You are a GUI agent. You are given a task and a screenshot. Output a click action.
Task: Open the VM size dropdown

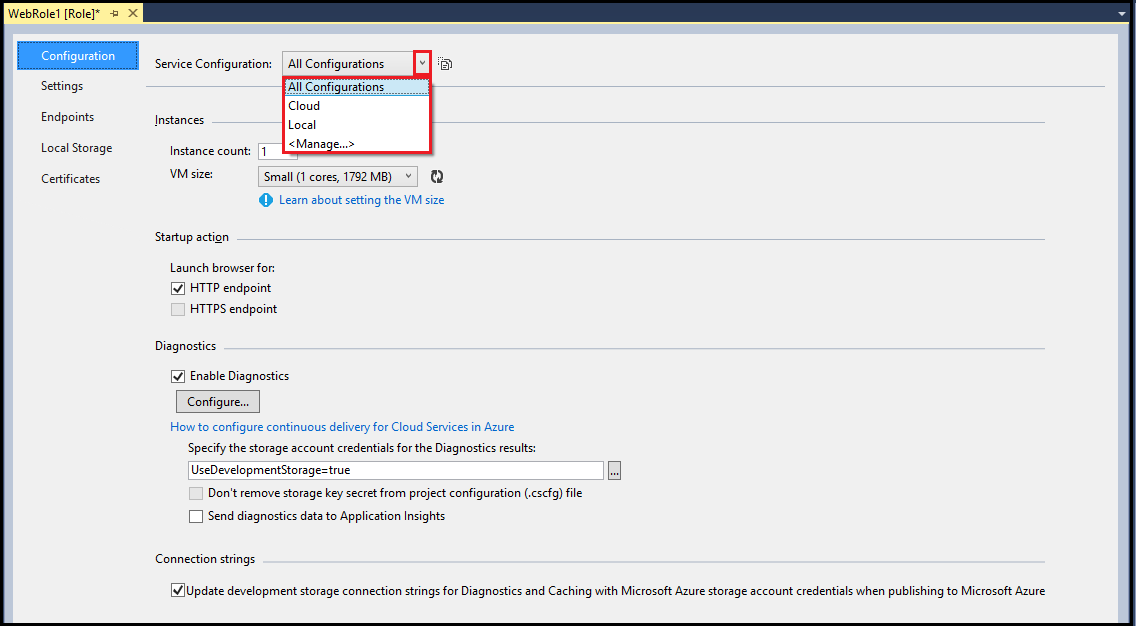pyautogui.click(x=409, y=175)
